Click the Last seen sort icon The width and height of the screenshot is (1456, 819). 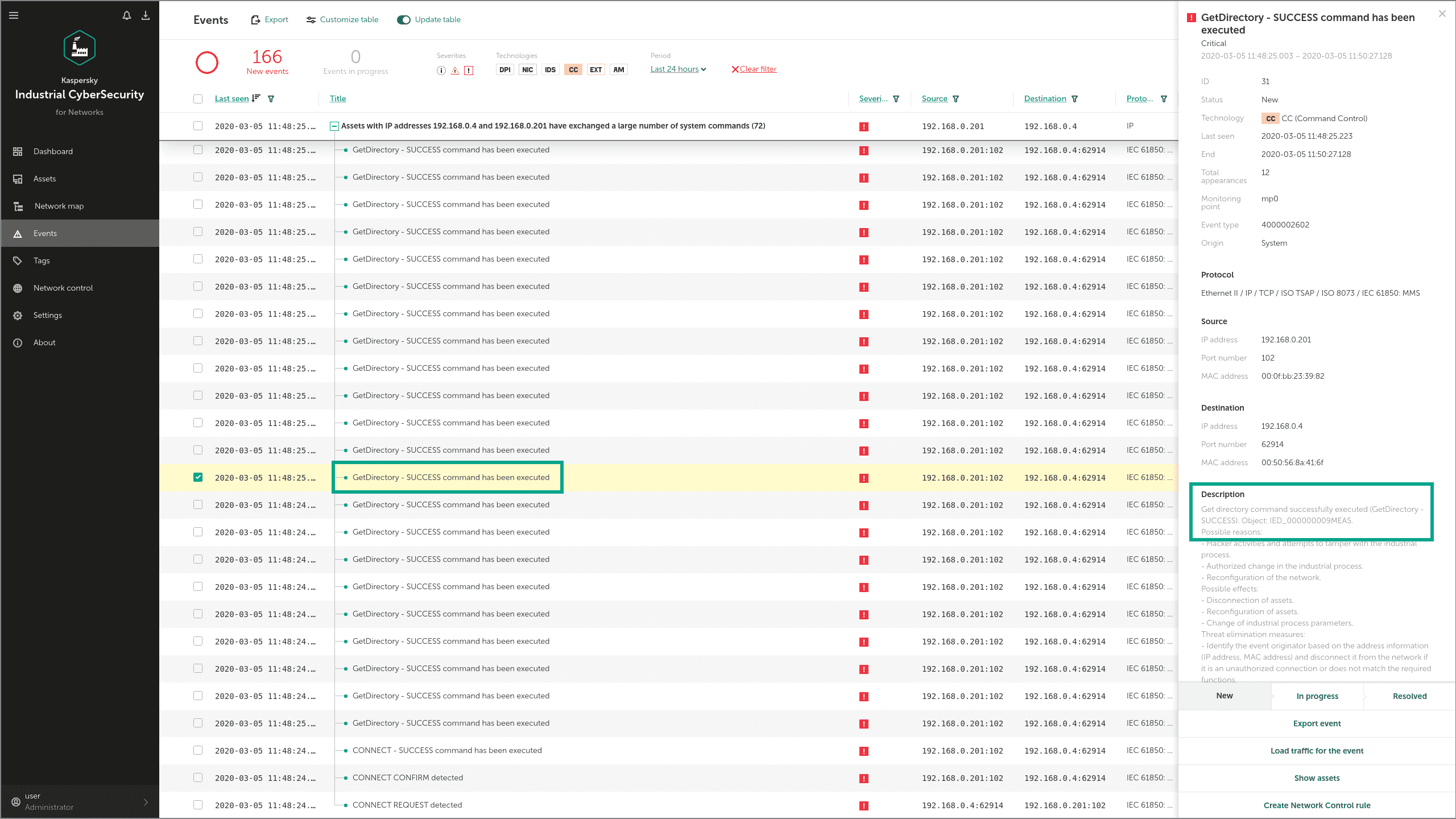pos(256,98)
